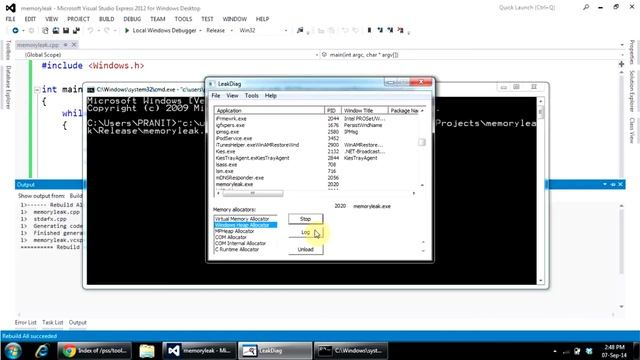Close Output panel with X icon
640x360 pixels.
tap(620, 184)
